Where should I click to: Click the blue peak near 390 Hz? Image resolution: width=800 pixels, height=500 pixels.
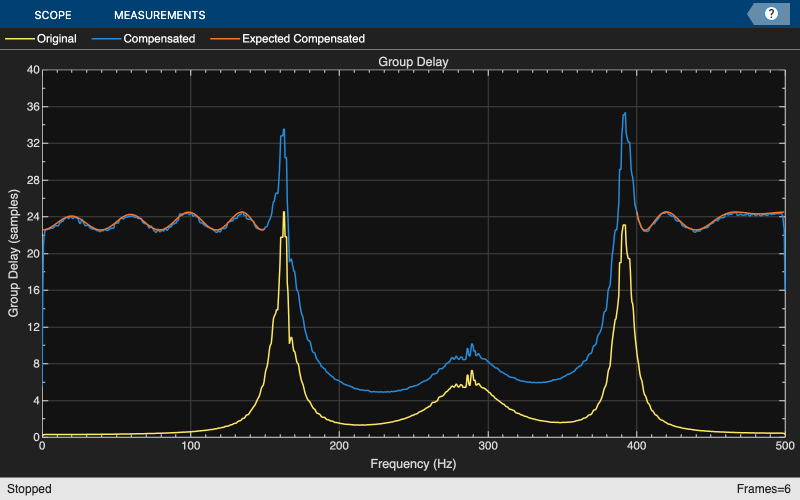624,113
